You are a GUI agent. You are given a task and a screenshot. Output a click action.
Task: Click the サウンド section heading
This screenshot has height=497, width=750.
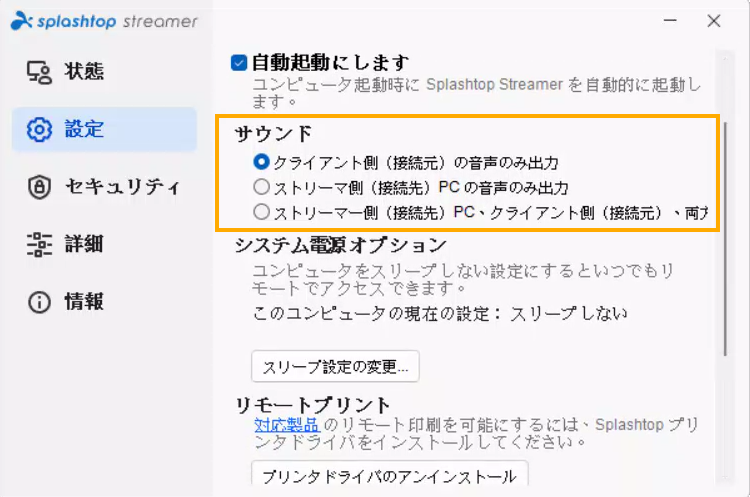(273, 134)
